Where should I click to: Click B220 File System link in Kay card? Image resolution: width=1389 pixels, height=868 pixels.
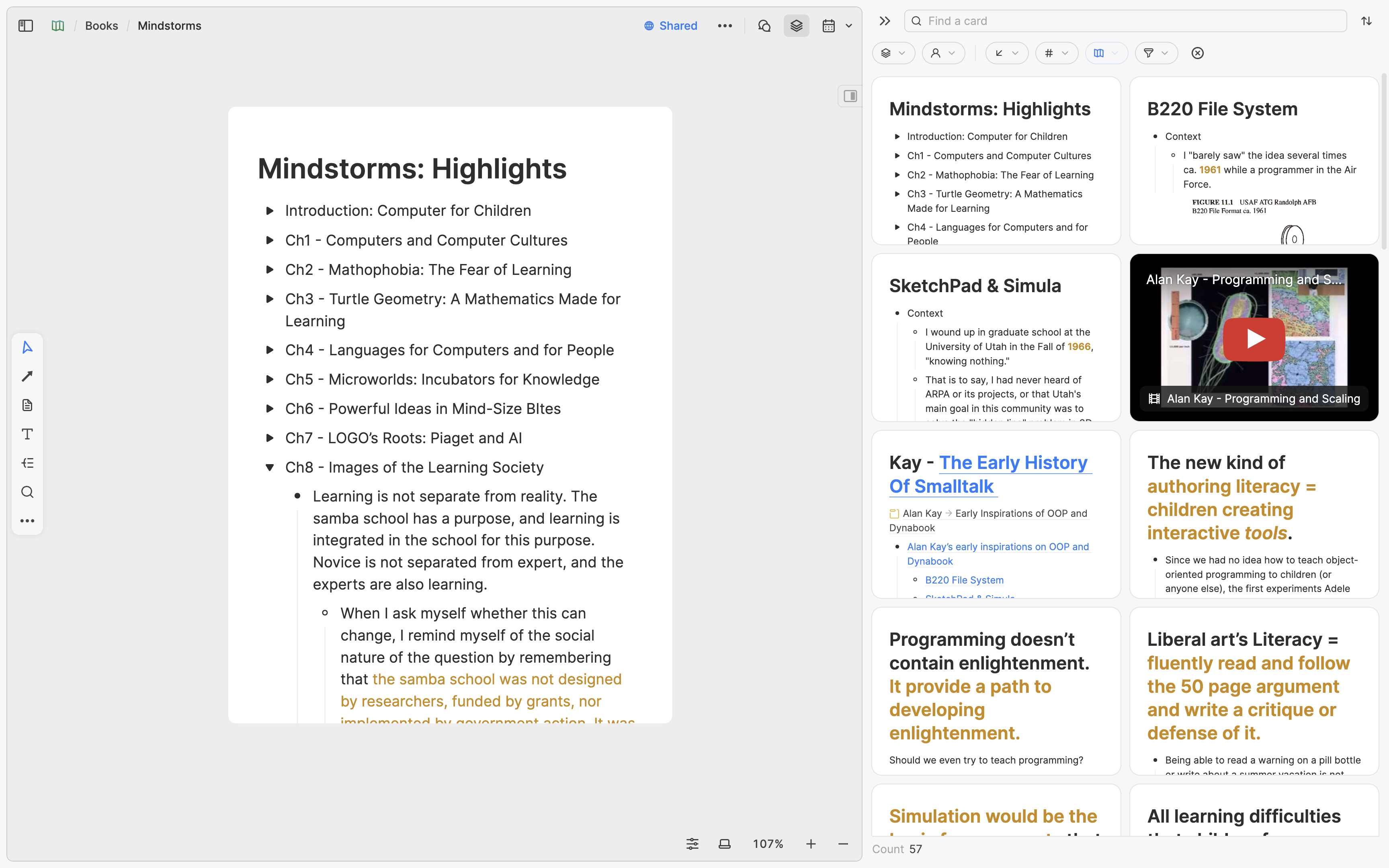pyautogui.click(x=964, y=580)
